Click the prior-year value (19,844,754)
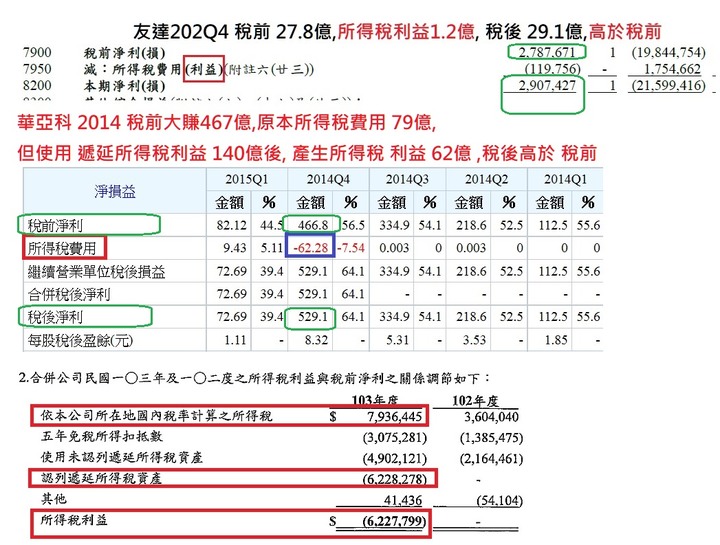The image size is (720, 545). tap(668, 52)
